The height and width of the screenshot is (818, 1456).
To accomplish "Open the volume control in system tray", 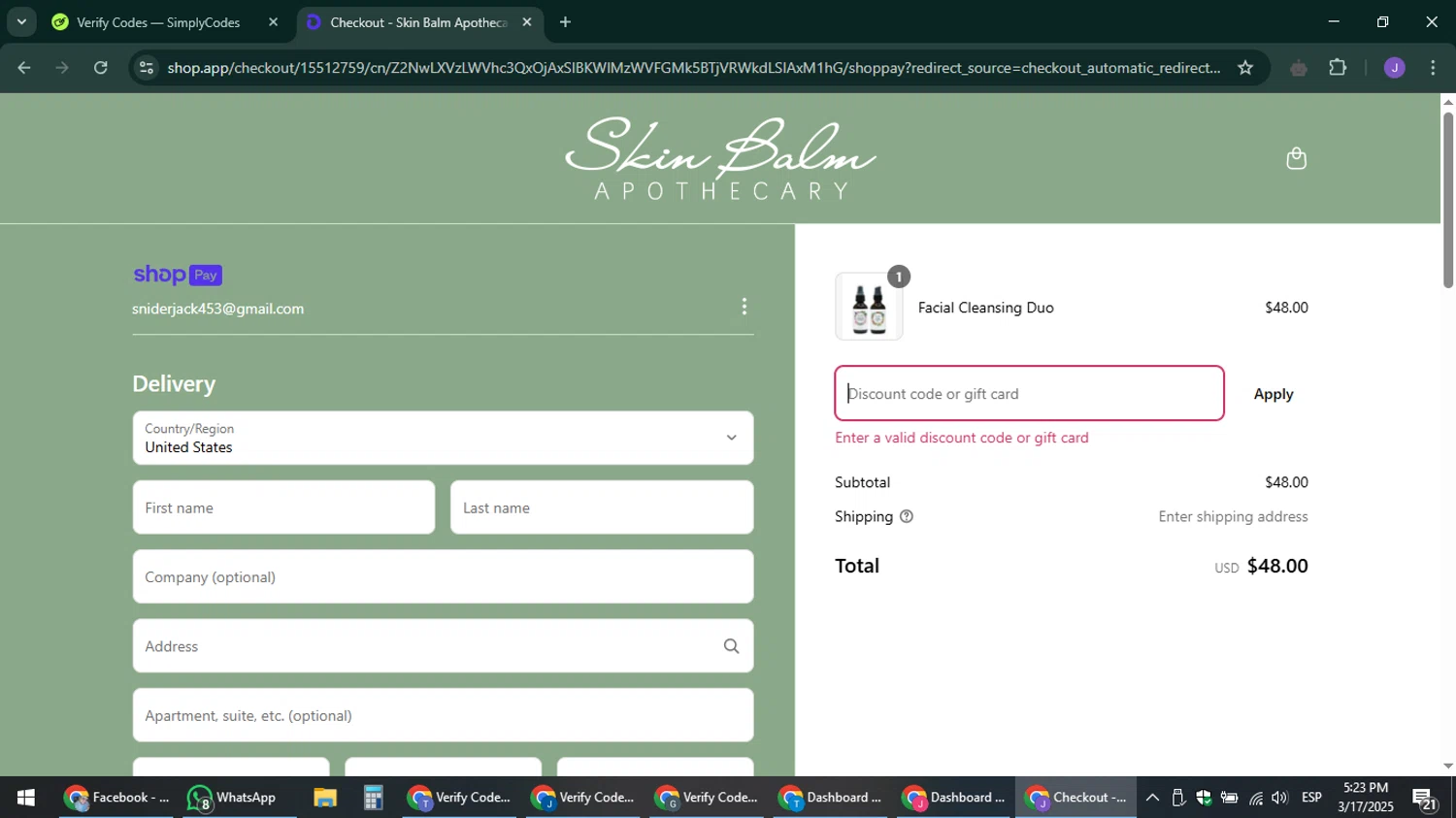I will (1279, 798).
